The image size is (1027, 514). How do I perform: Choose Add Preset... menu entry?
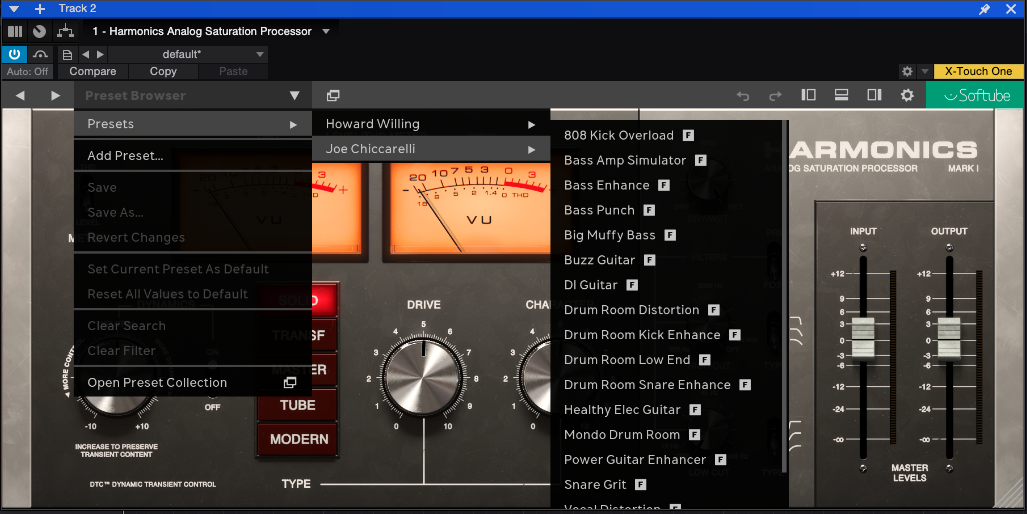(193, 155)
